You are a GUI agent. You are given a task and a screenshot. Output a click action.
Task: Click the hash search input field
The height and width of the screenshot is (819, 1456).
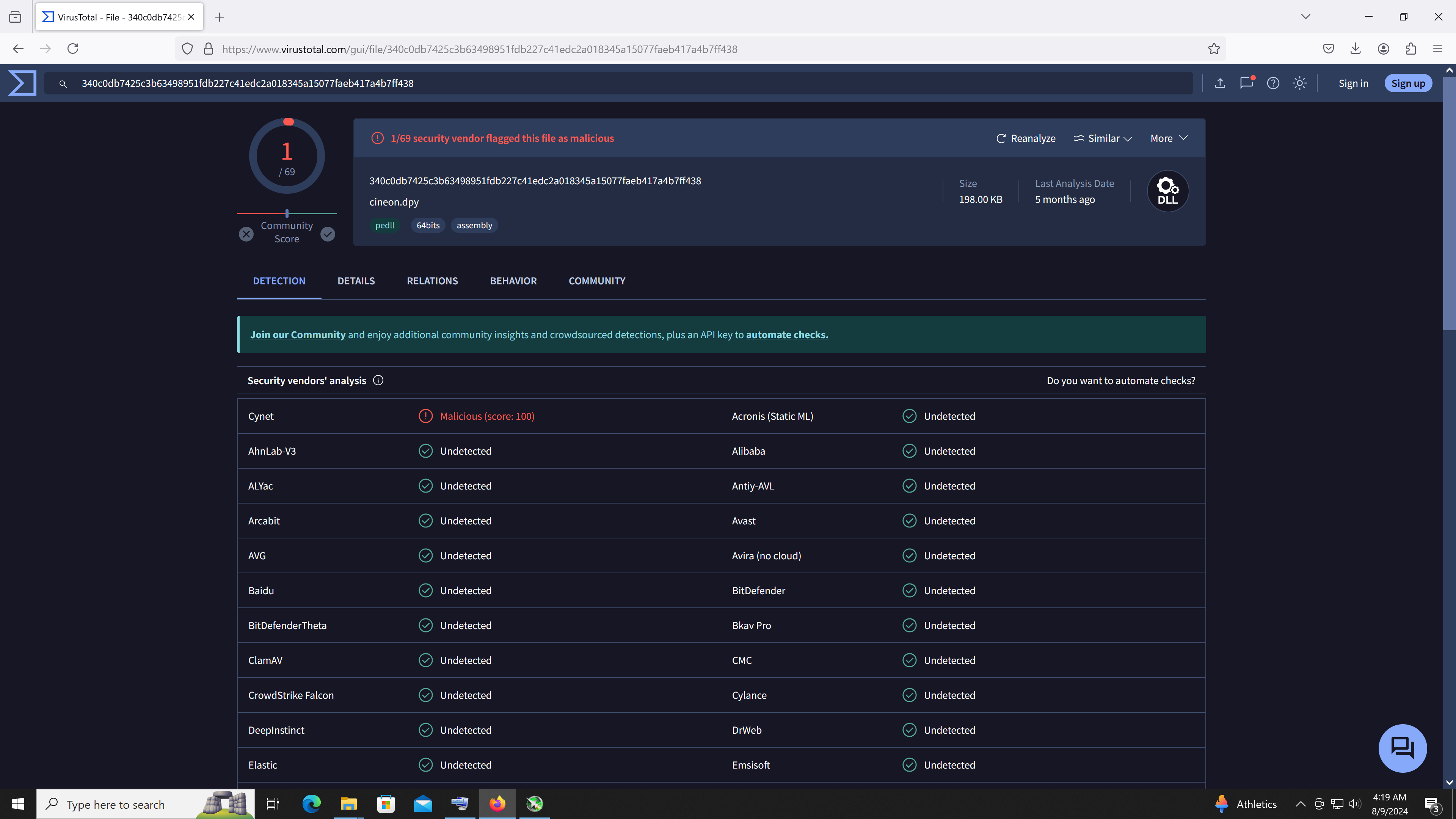tap(622, 83)
